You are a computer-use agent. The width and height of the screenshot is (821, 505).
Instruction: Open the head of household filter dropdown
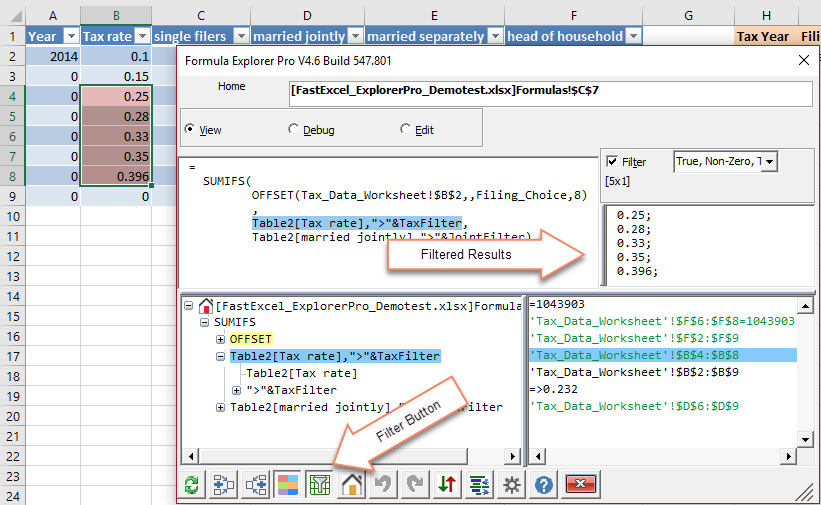634,36
